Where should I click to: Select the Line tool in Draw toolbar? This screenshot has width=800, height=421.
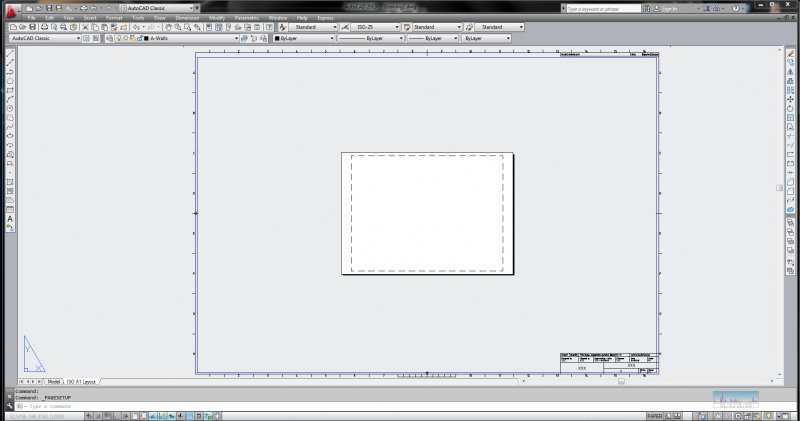(x=10, y=53)
